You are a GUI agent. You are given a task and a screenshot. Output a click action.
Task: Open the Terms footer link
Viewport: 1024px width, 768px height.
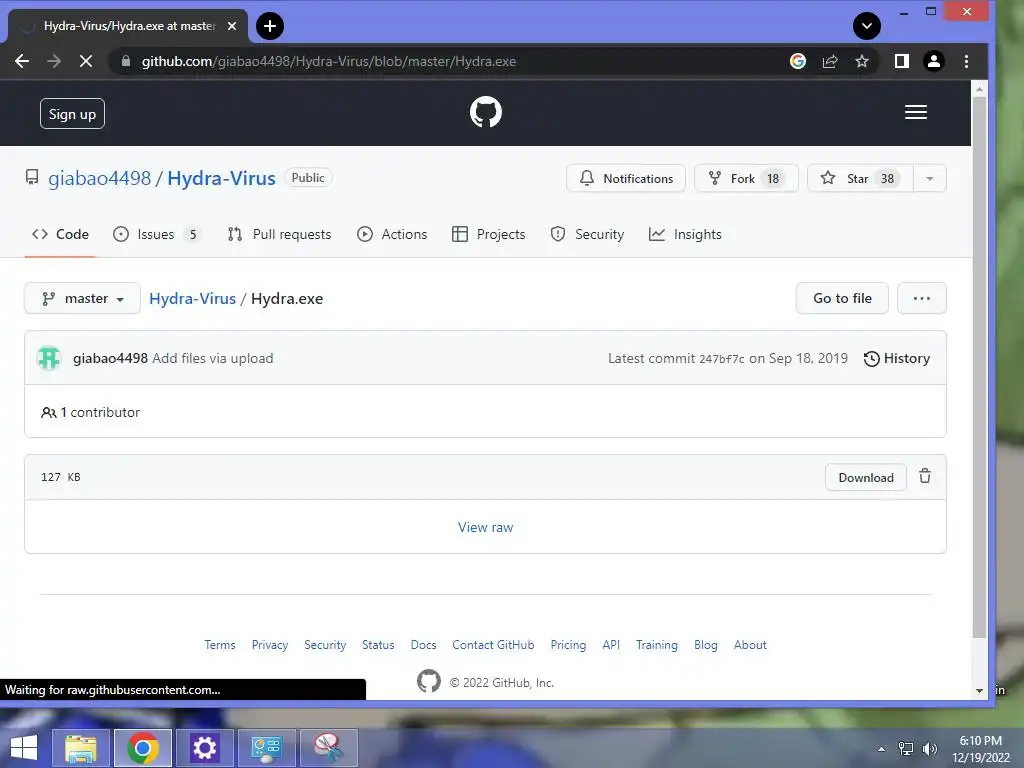[220, 645]
